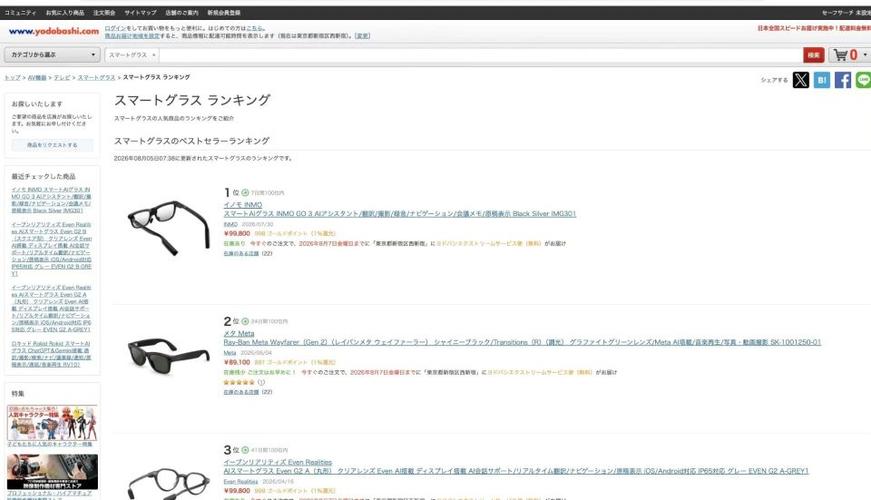871x500 pixels.
Task: Open recently checked INMO GO 3 sidebar link
Action: point(51,200)
